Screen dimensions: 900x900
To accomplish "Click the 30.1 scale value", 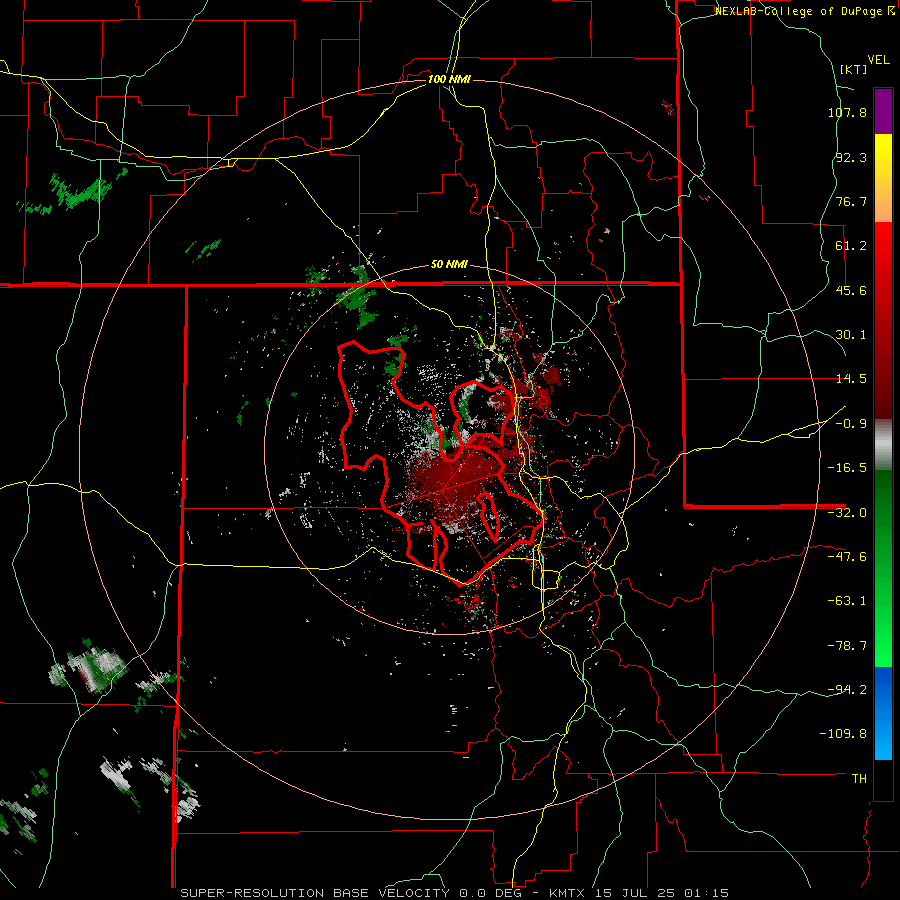I will [851, 335].
